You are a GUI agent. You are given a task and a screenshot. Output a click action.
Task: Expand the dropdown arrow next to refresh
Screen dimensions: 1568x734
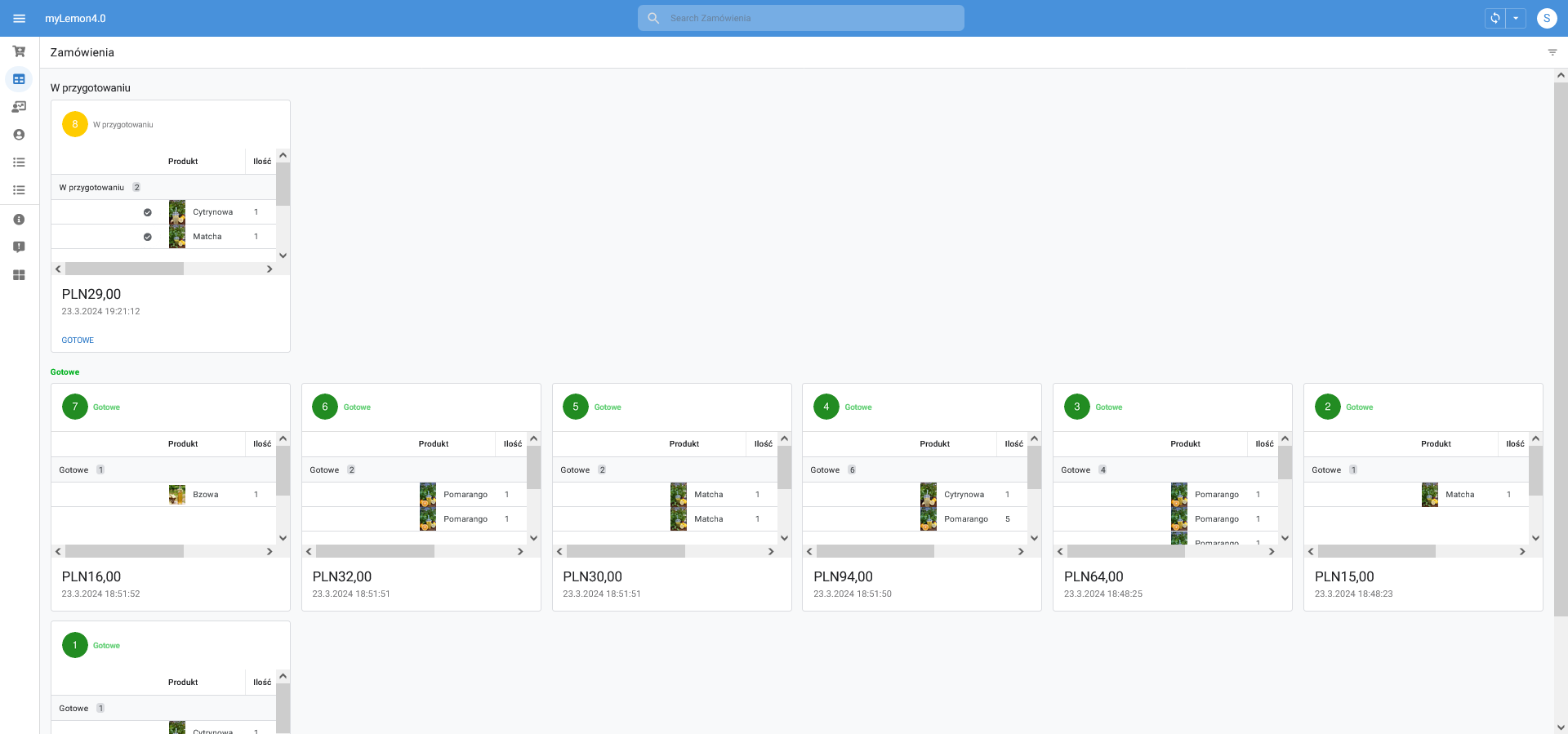1516,18
